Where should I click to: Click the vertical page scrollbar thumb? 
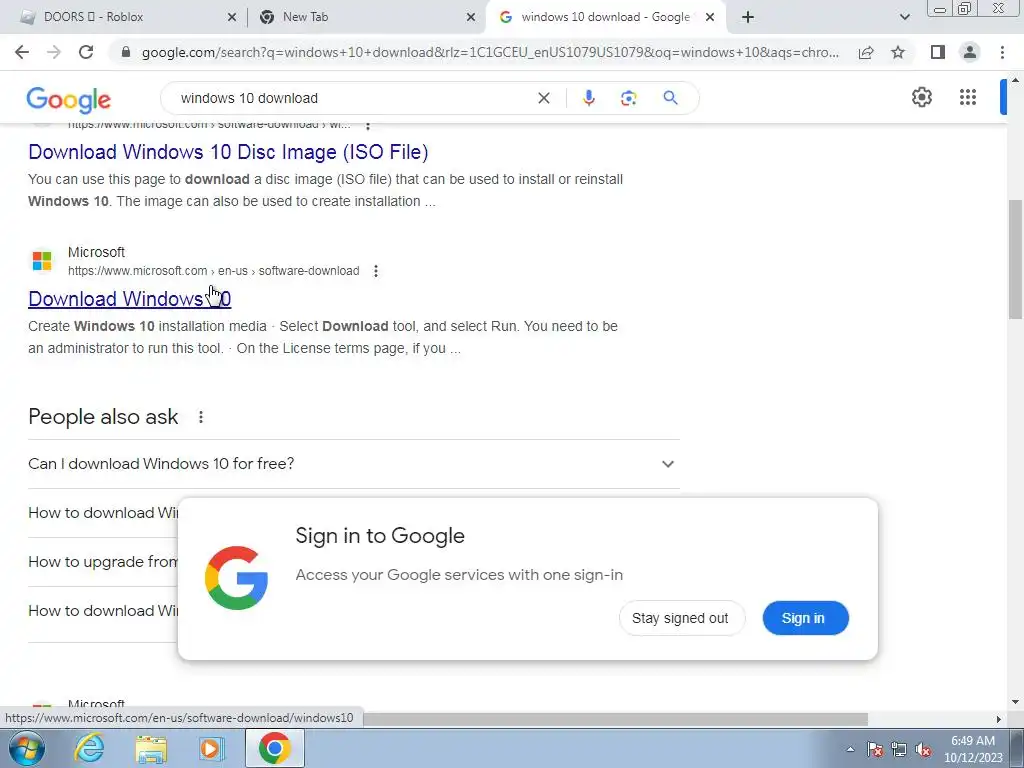pos(1015,259)
